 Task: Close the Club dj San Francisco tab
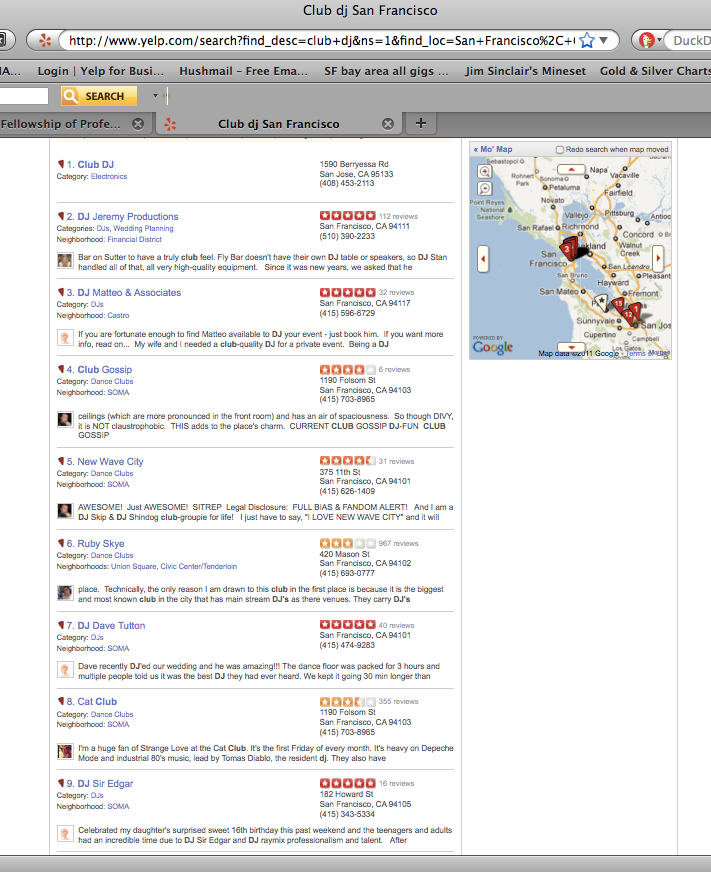[x=388, y=124]
